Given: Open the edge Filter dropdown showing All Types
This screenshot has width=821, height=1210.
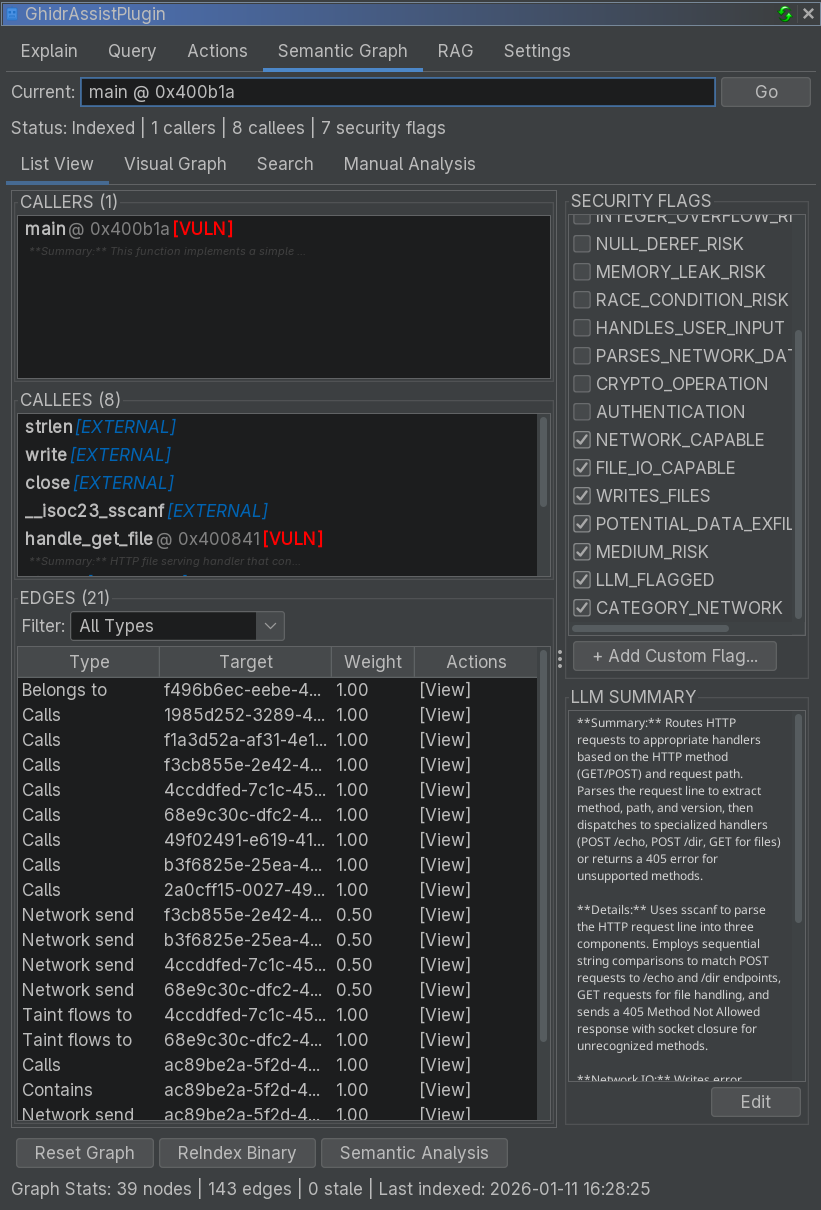Looking at the screenshot, I should tap(177, 626).
